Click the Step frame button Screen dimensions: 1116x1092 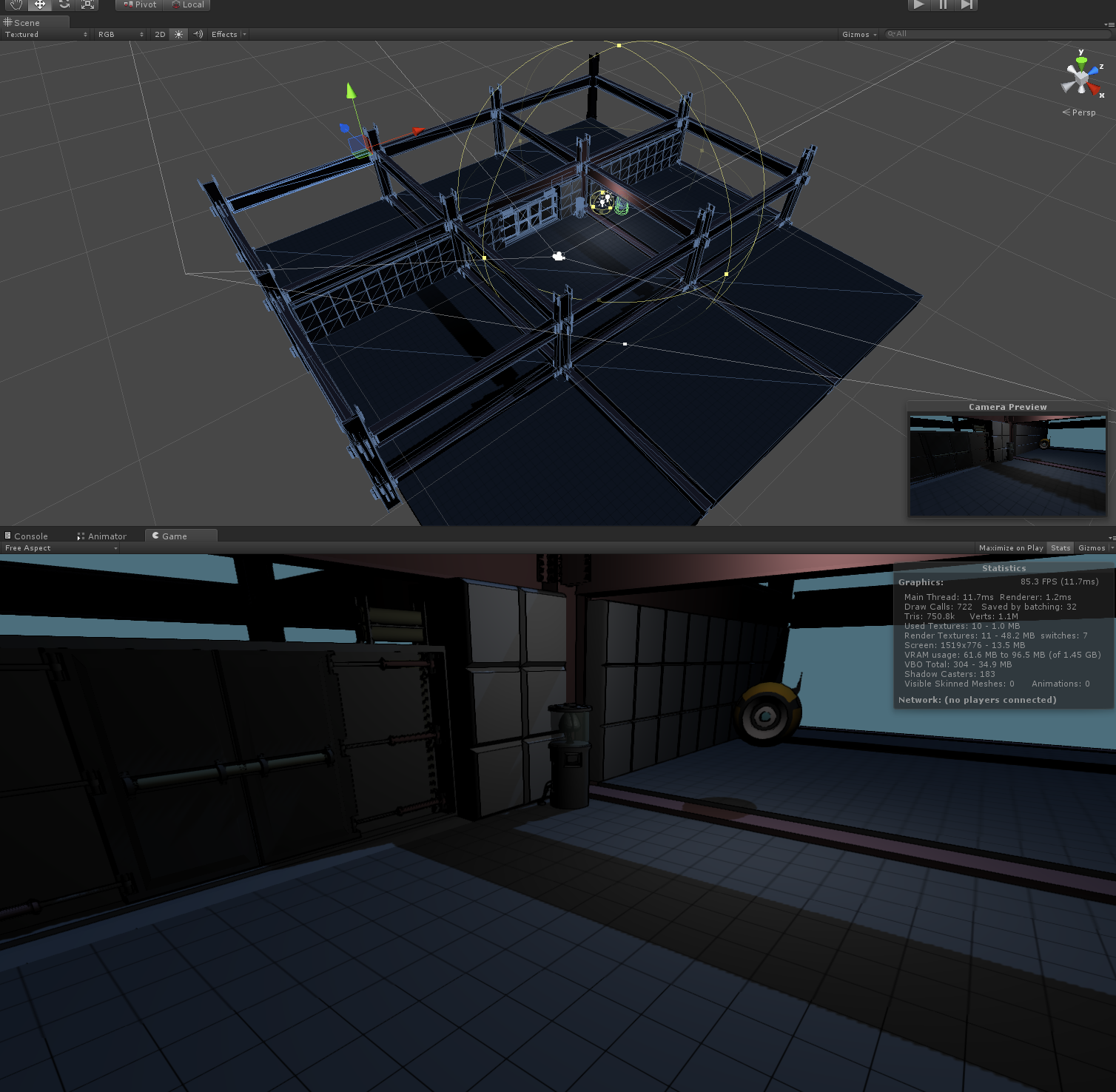pos(967,4)
